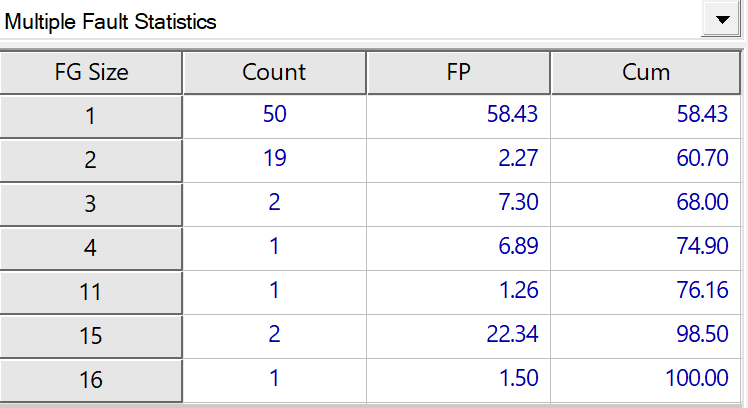748x408 pixels.
Task: Select the FP cell with value 1.26
Action: click(x=517, y=291)
